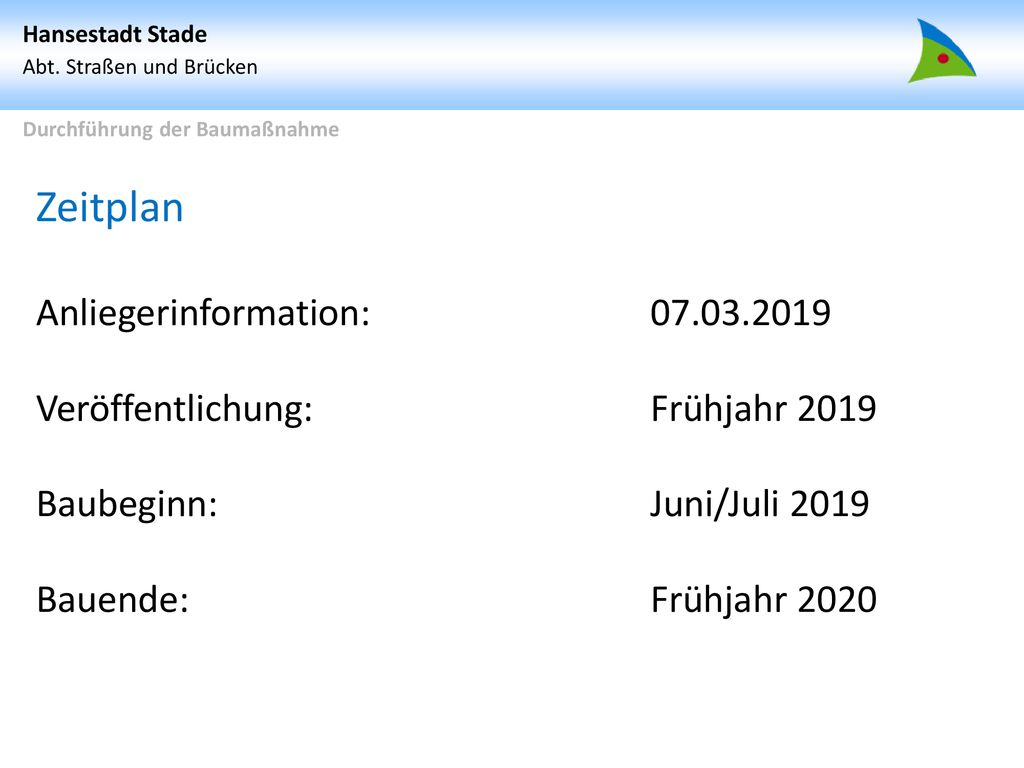
Task: Click the Anliegerinformation label
Action: (203, 313)
